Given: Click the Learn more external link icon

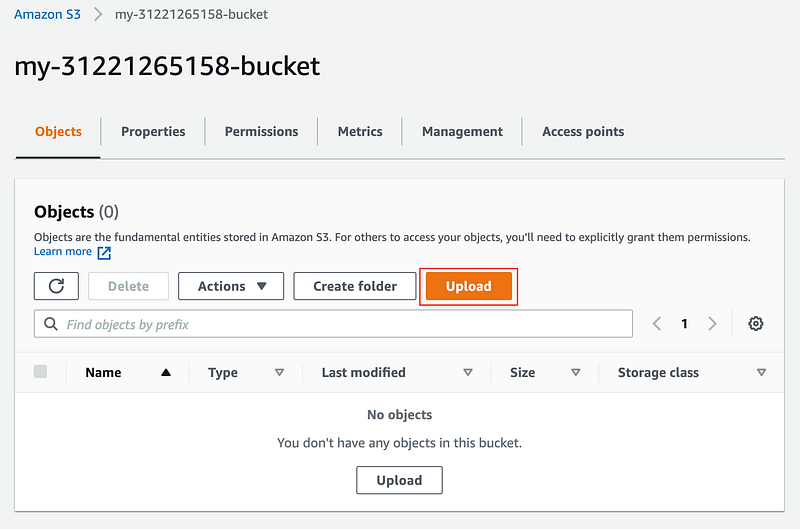Looking at the screenshot, I should point(104,253).
